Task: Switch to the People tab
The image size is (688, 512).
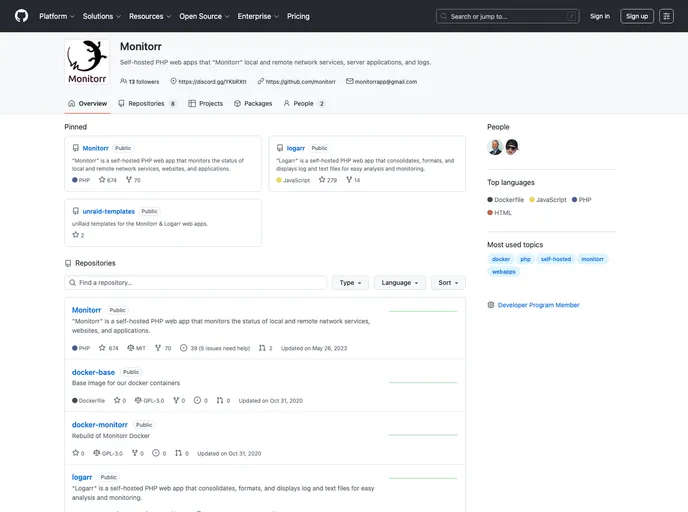Action: point(304,104)
